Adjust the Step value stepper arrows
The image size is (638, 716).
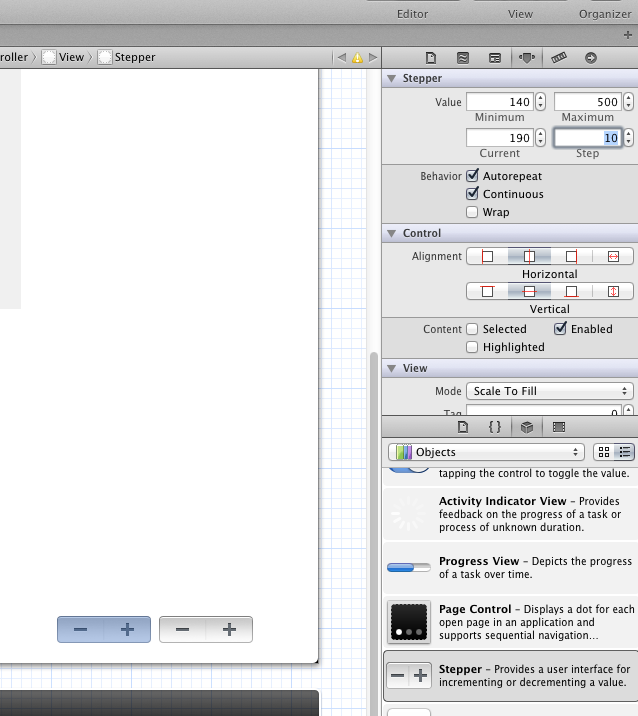[628, 137]
